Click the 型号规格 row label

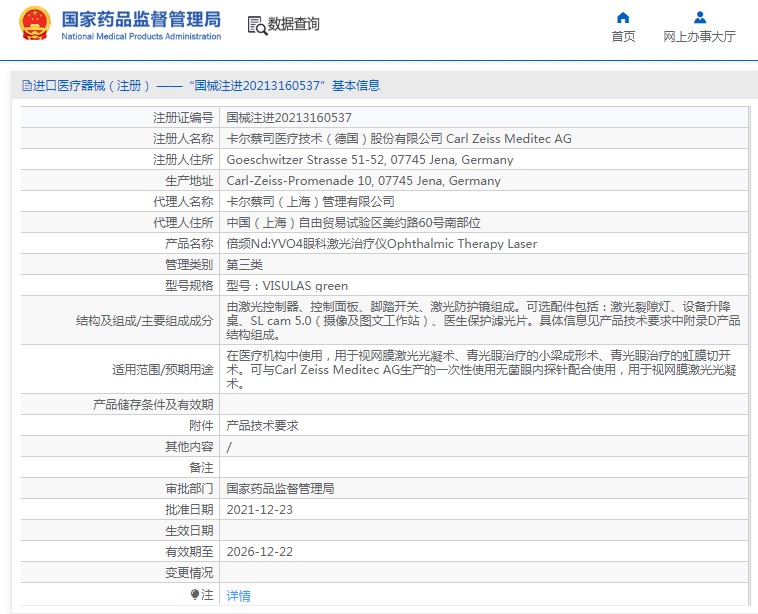189,286
